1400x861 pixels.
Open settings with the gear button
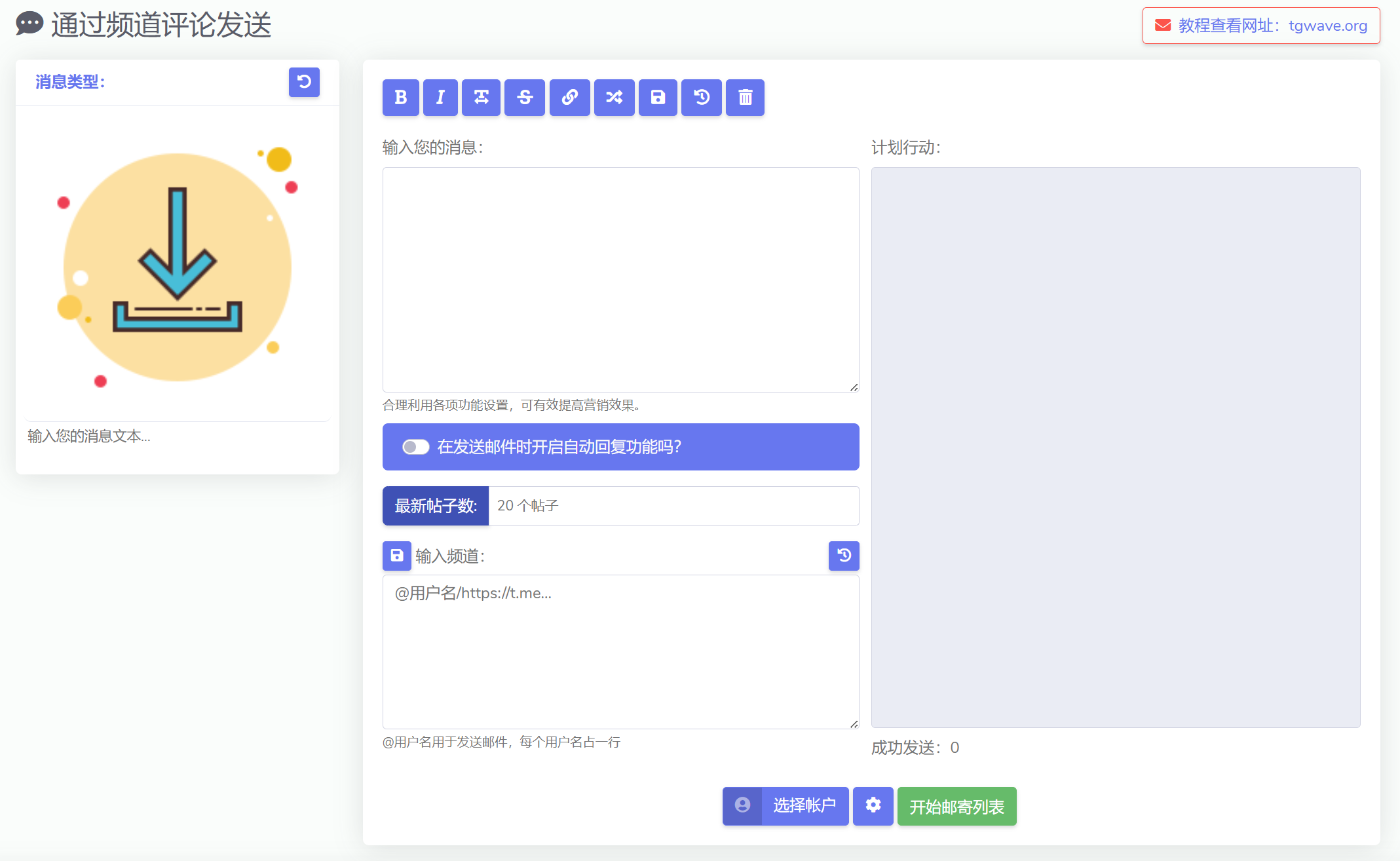tap(873, 805)
